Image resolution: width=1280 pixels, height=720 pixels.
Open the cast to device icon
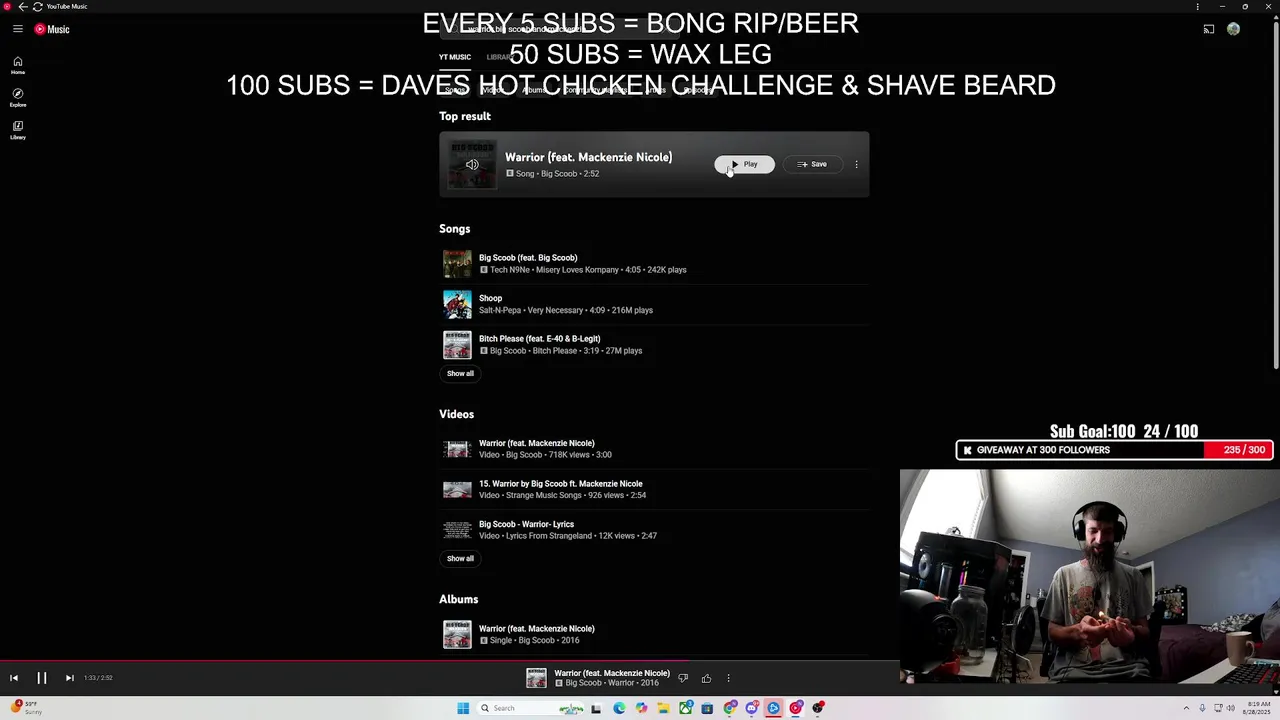click(x=1208, y=29)
